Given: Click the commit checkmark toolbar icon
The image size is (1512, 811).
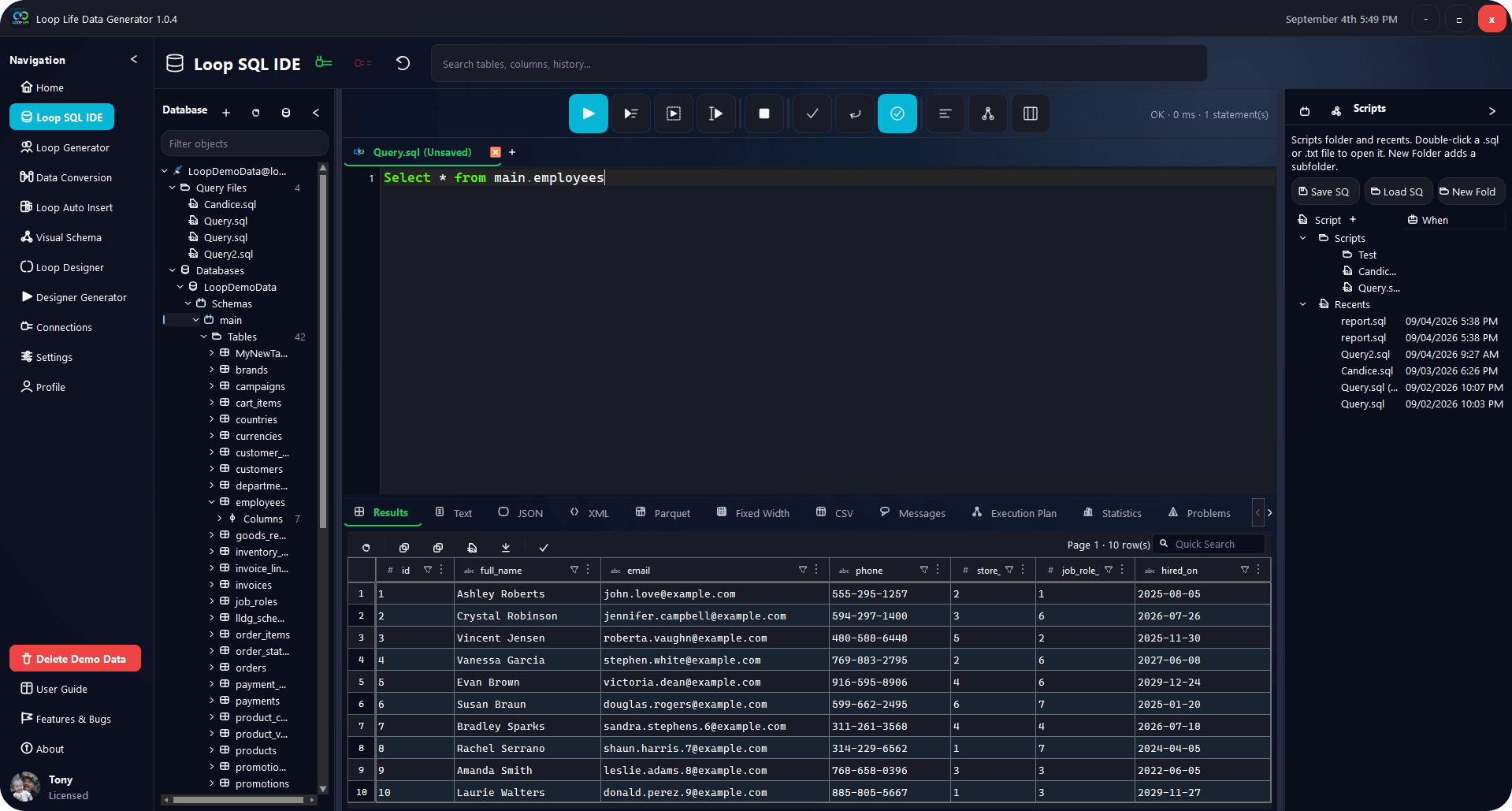Looking at the screenshot, I should click(x=812, y=113).
